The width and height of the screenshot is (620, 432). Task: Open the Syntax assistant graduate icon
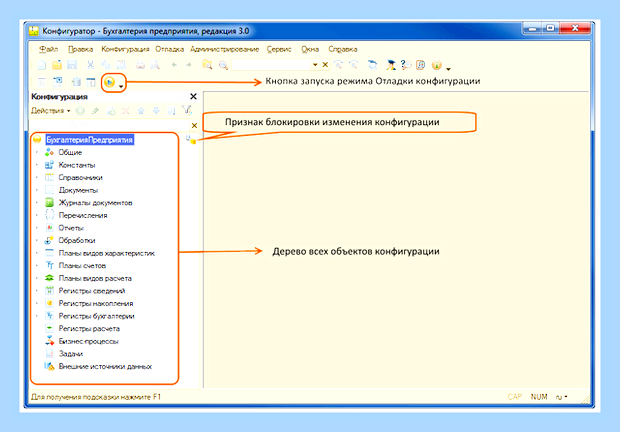[x=391, y=65]
